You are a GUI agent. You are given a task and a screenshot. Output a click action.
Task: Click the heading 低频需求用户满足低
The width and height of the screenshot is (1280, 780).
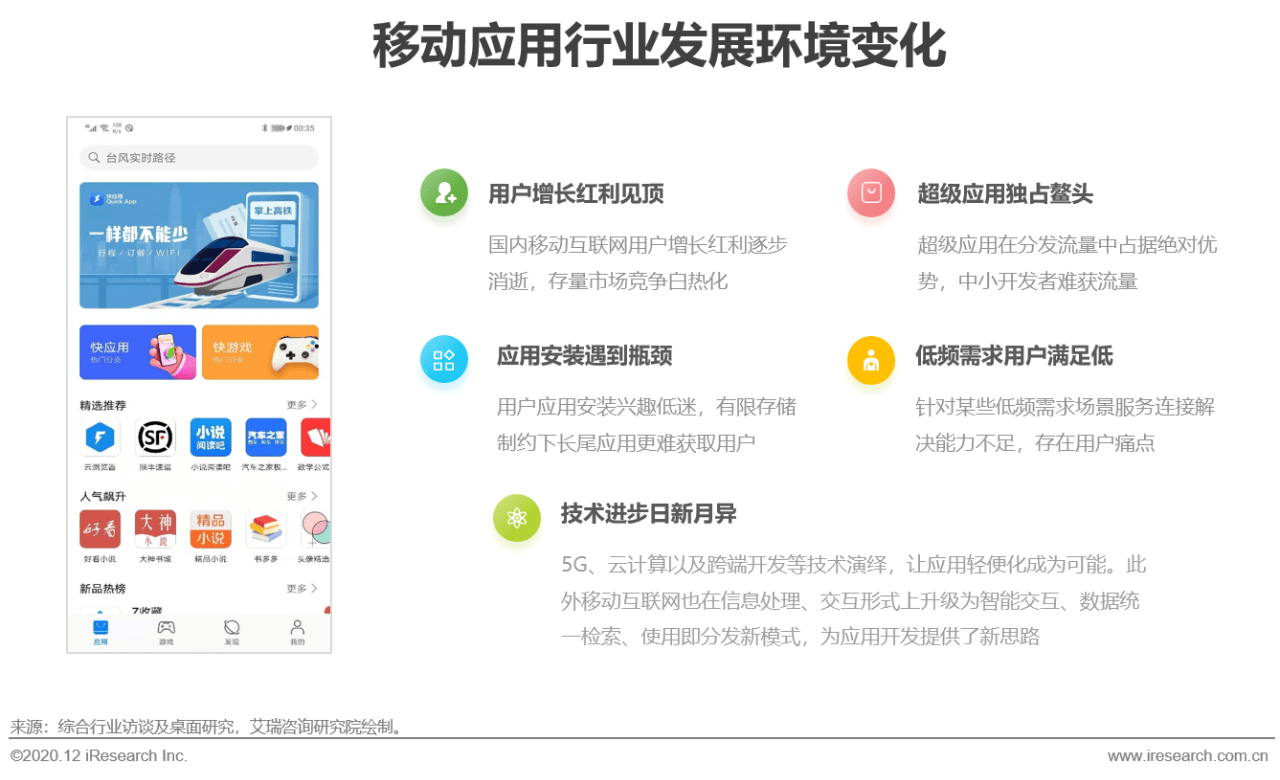coord(1014,356)
